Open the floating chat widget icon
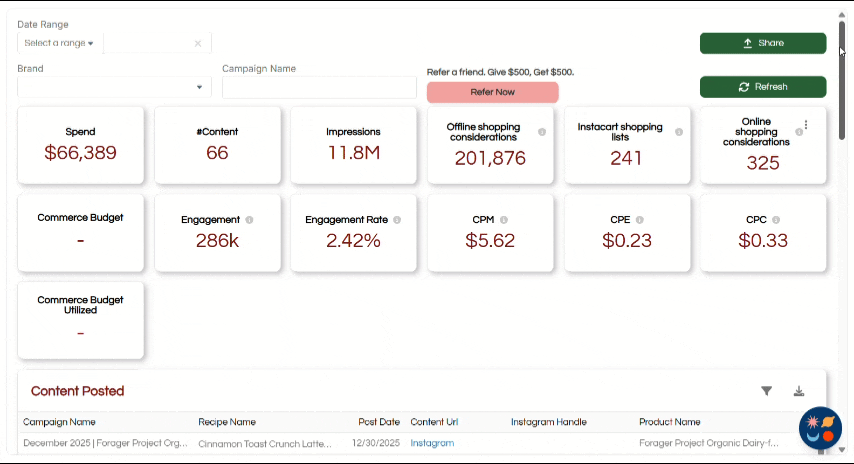This screenshot has height=464, width=854. pos(820,428)
